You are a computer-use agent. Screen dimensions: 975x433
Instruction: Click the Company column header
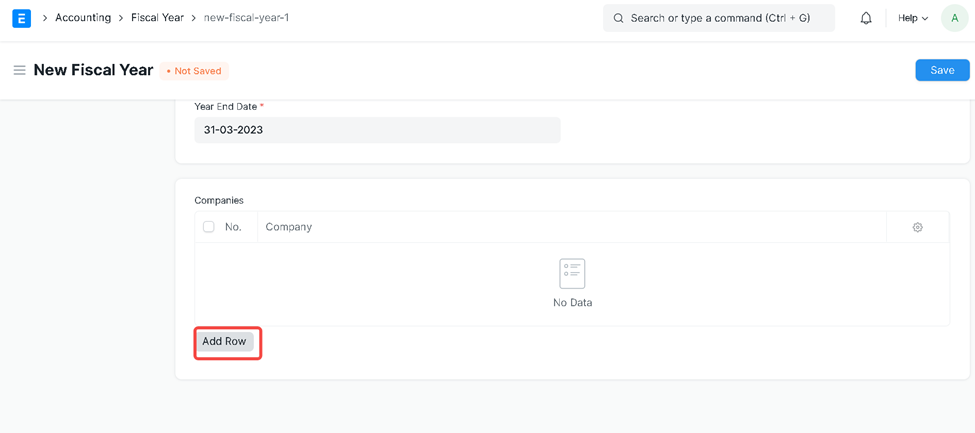[289, 227]
